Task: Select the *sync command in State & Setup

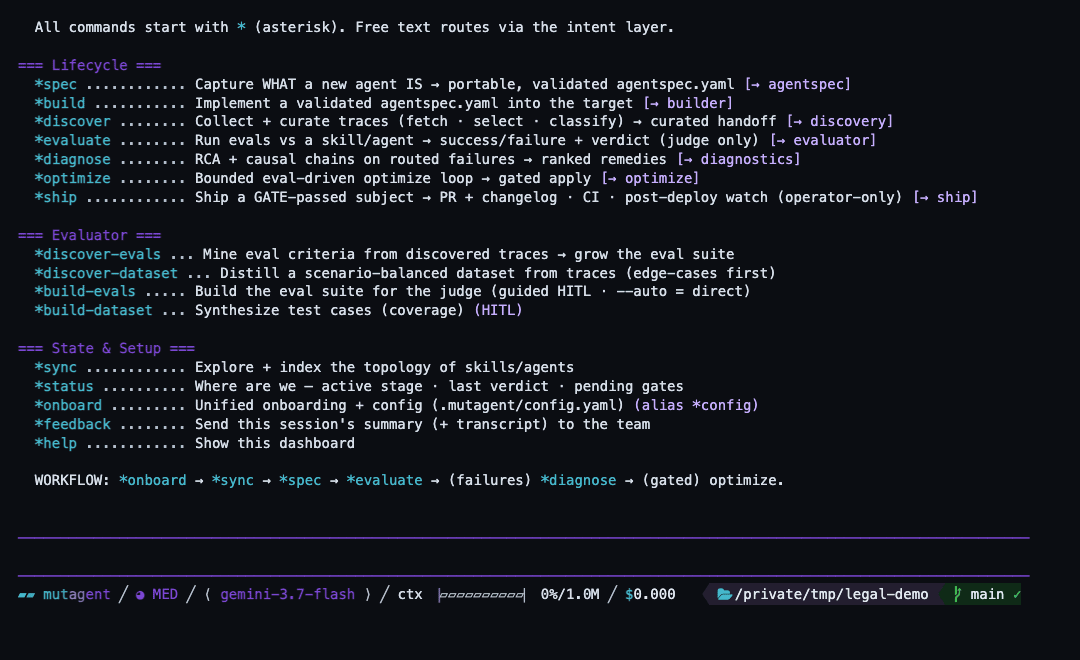Action: pos(56,367)
